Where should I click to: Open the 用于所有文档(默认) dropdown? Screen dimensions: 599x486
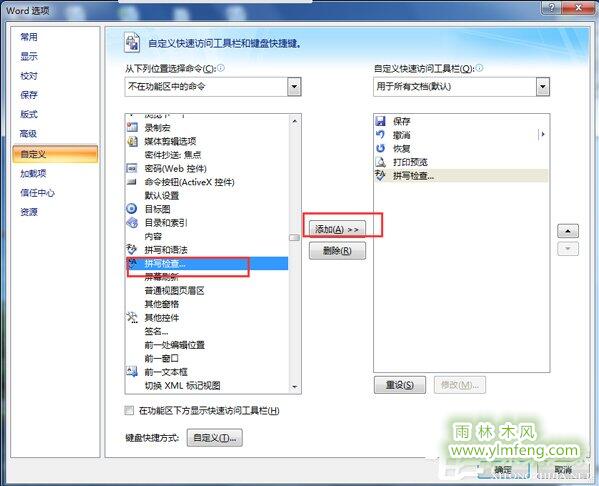pyautogui.click(x=542, y=87)
